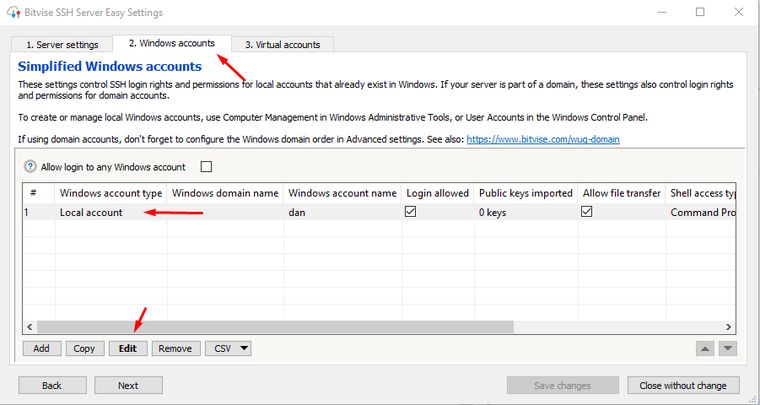Screen dimensions: 760x405
Task: Click the Shell access type column header
Action: (701, 193)
